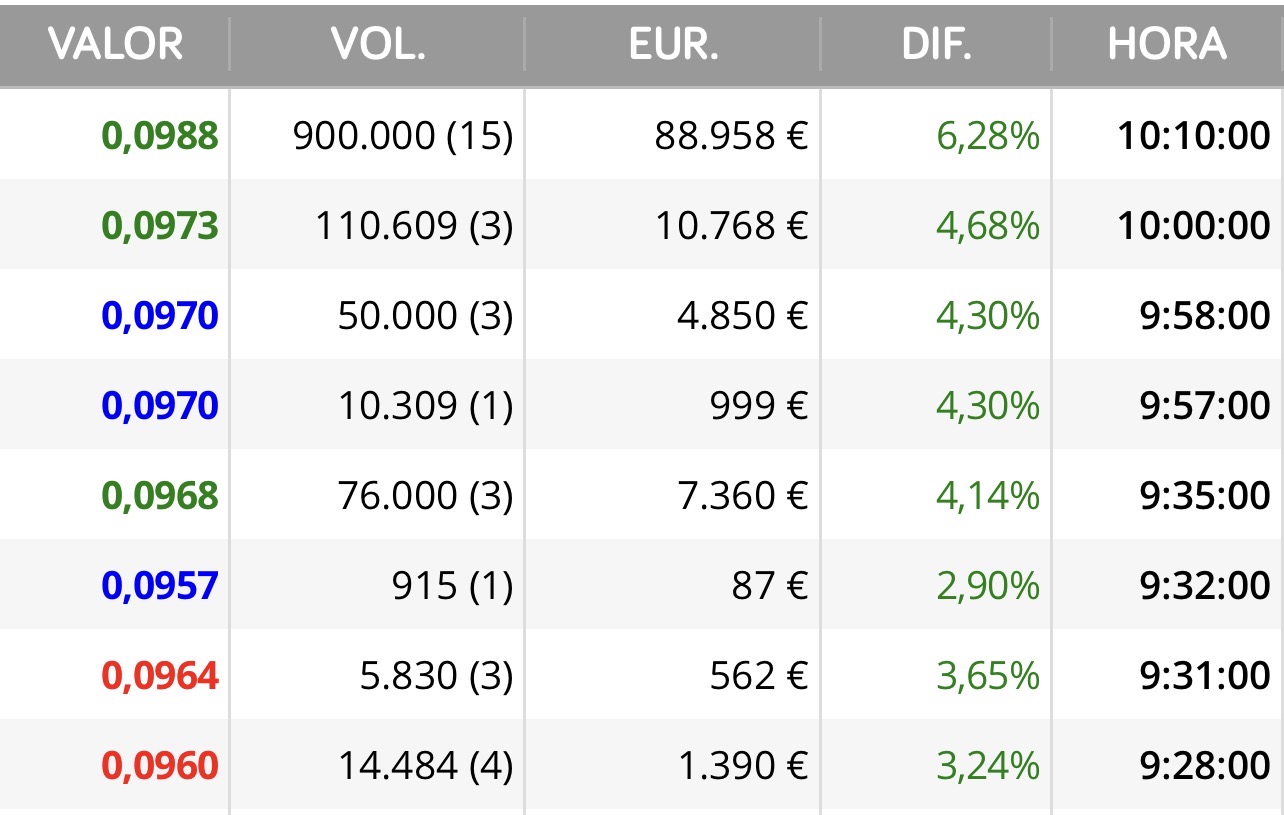Select the green 0,0988 price value
Viewport: 1284px width, 815px height.
click(160, 136)
